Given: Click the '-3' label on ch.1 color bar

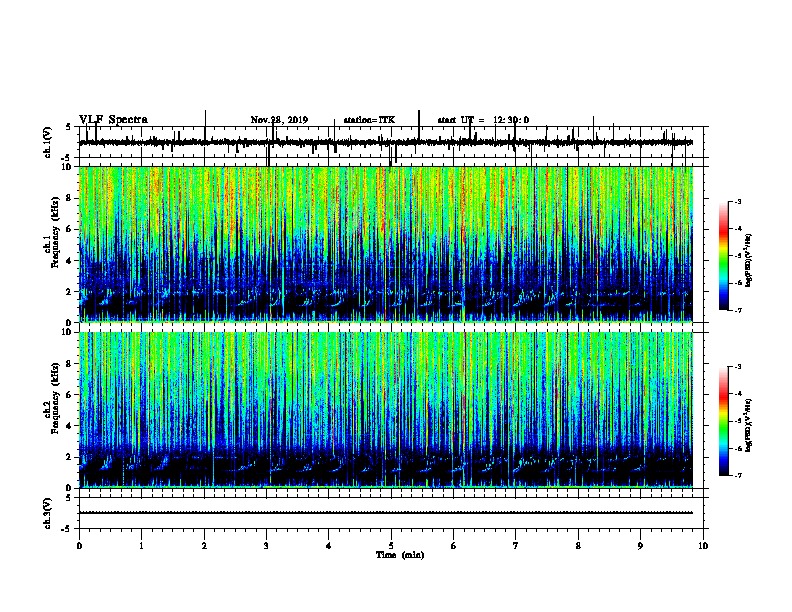Looking at the screenshot, I should coord(737,201).
